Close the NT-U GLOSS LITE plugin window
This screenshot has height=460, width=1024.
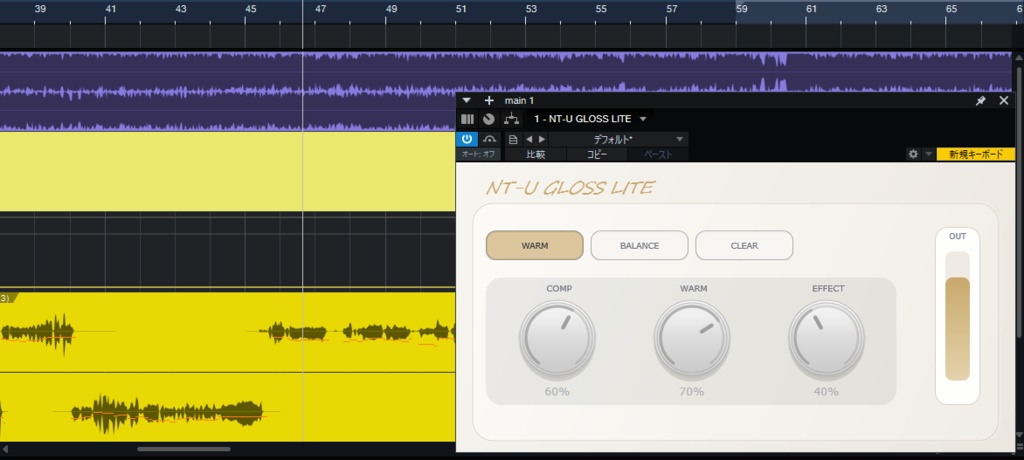click(1004, 101)
